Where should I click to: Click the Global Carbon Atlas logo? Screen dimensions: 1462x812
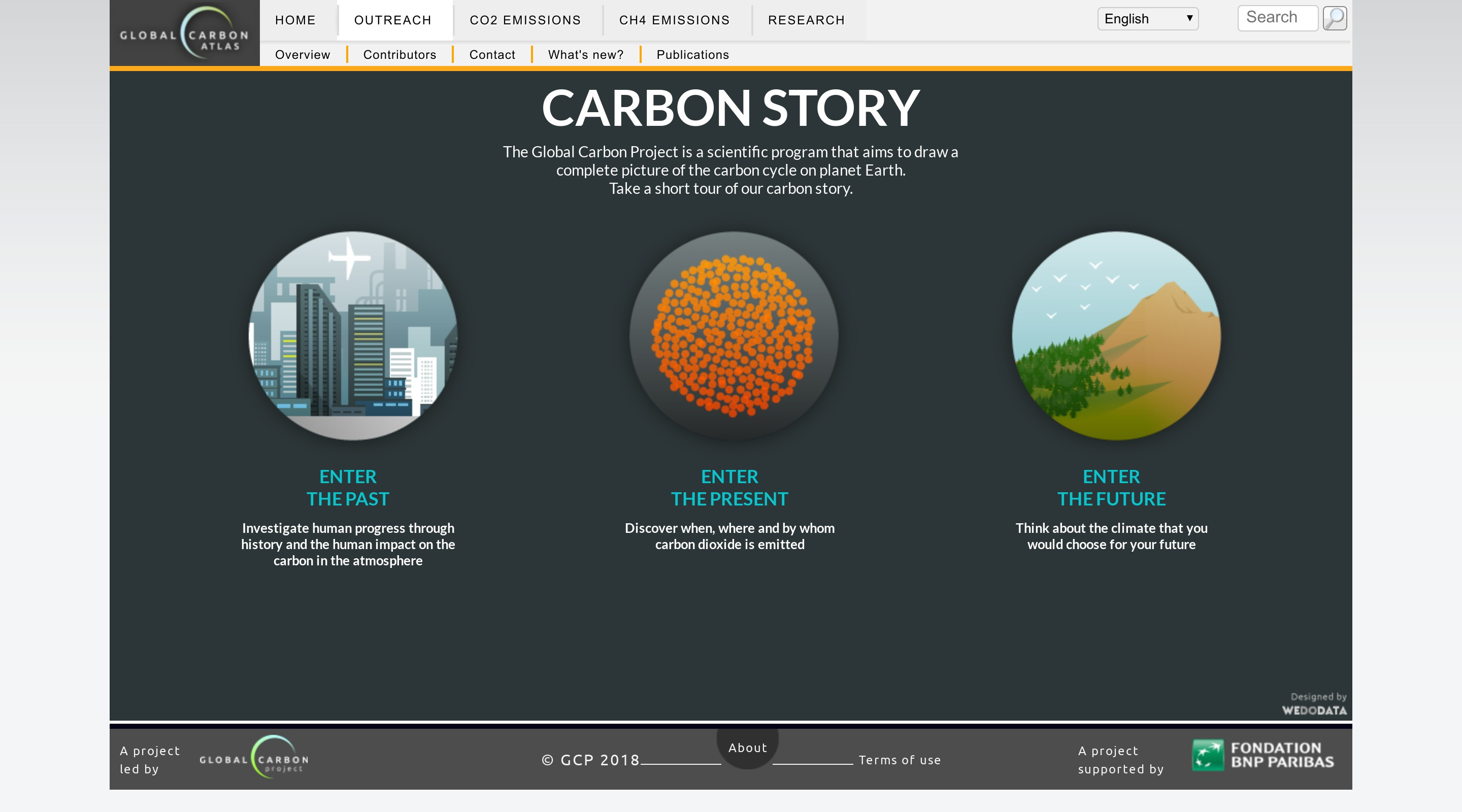click(x=184, y=34)
